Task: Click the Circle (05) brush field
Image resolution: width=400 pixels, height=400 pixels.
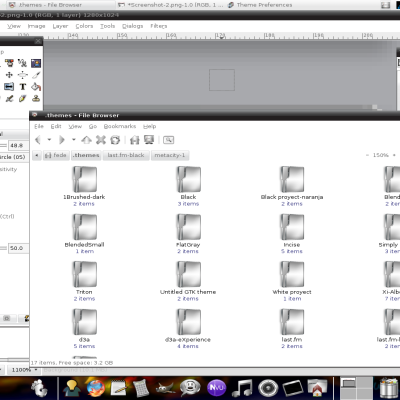Action: click(14, 157)
